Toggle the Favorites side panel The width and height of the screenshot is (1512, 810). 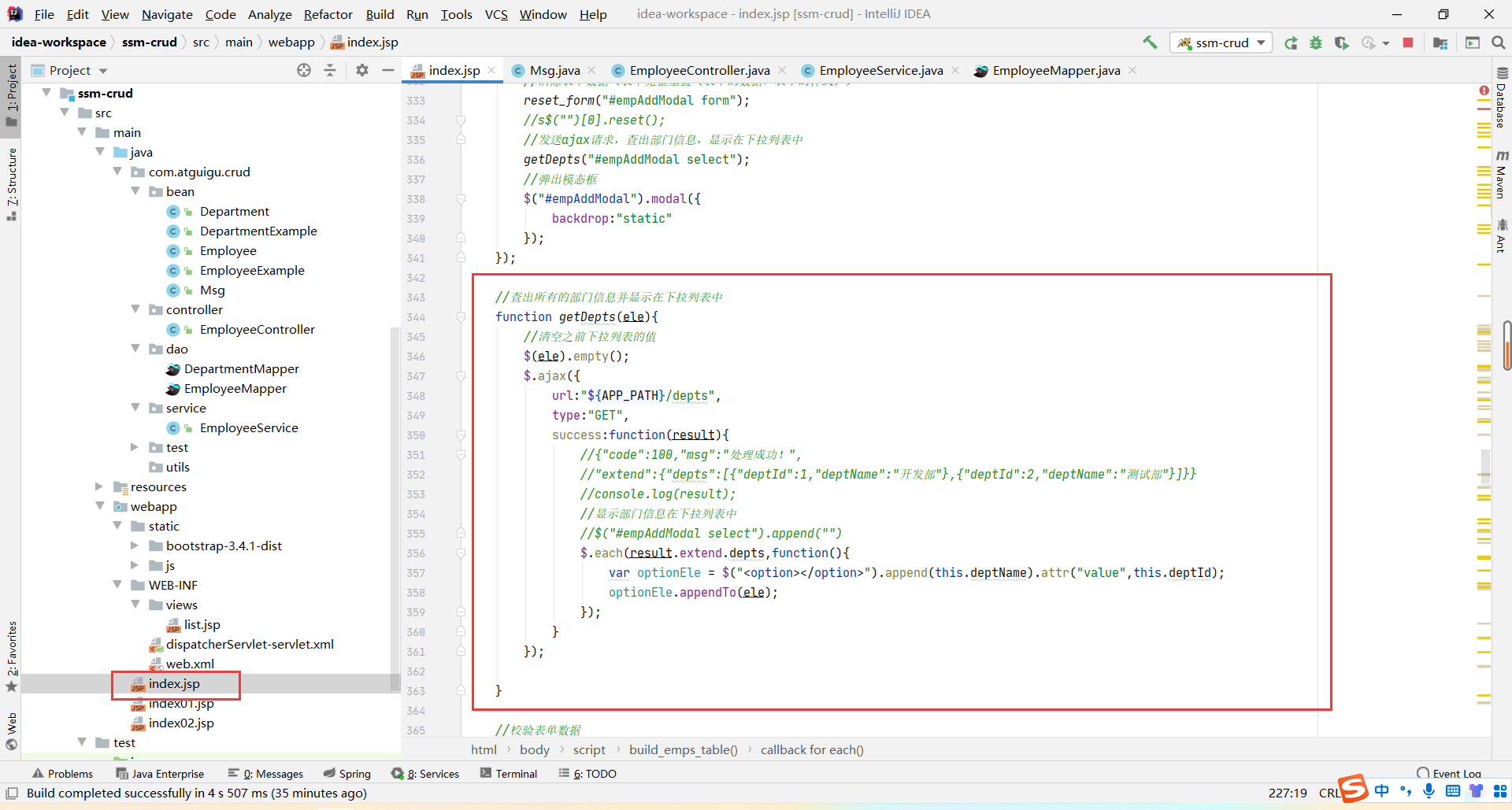(x=11, y=656)
